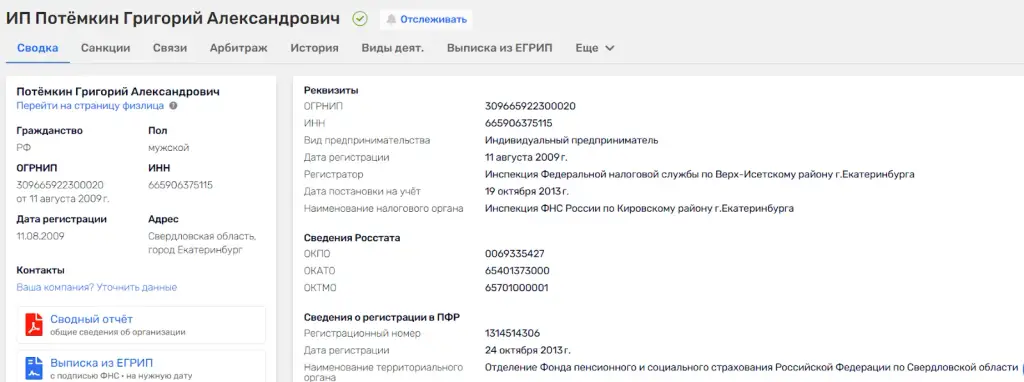Click the Наименование территориального органа label
1024x382 pixels.
383,372
